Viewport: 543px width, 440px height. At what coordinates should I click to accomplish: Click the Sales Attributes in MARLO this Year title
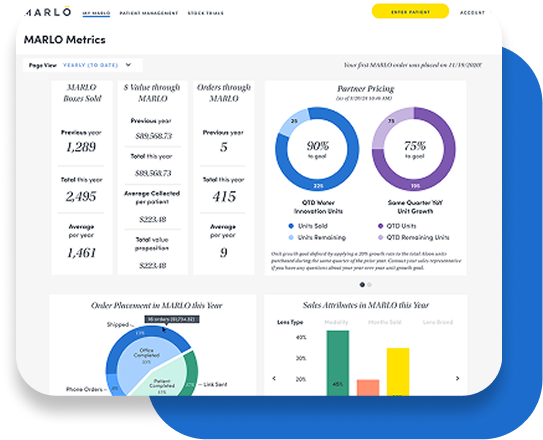tap(366, 305)
